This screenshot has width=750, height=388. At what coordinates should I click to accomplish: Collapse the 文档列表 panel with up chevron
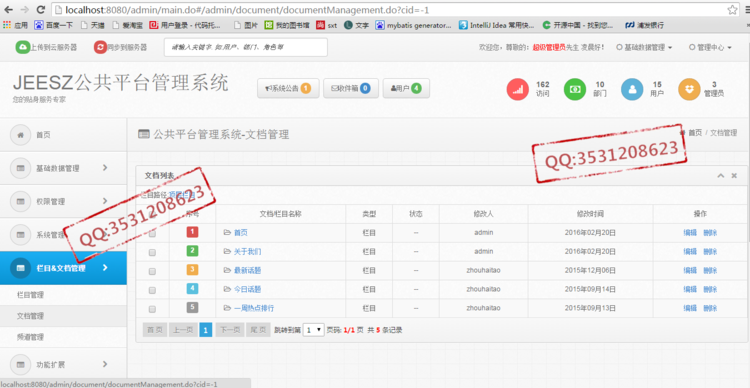(720, 176)
